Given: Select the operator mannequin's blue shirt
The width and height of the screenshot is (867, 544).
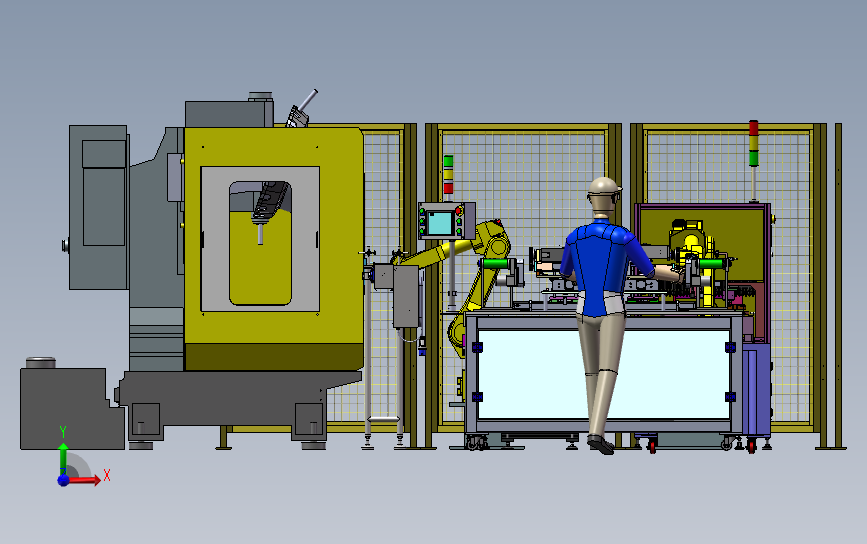Looking at the screenshot, I should point(603,267).
